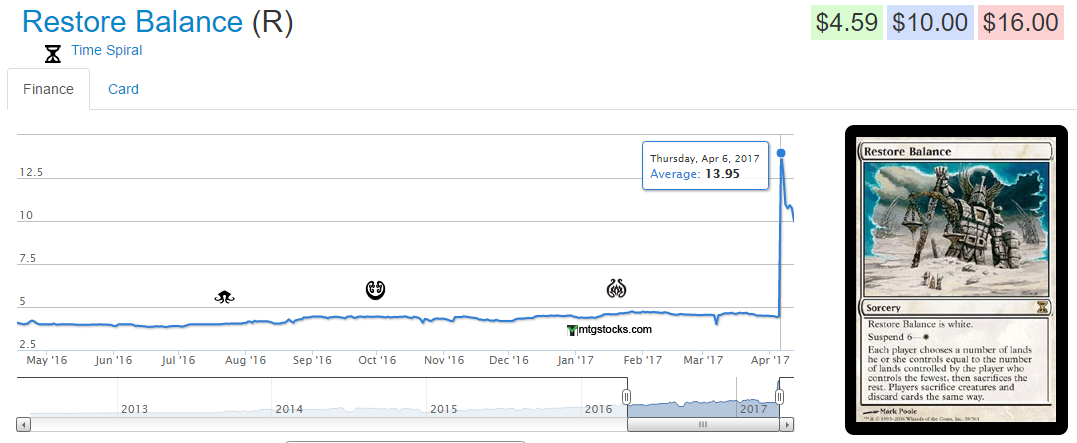Click the Restore Balance card image
This screenshot has width=1077, height=443.
(x=955, y=280)
